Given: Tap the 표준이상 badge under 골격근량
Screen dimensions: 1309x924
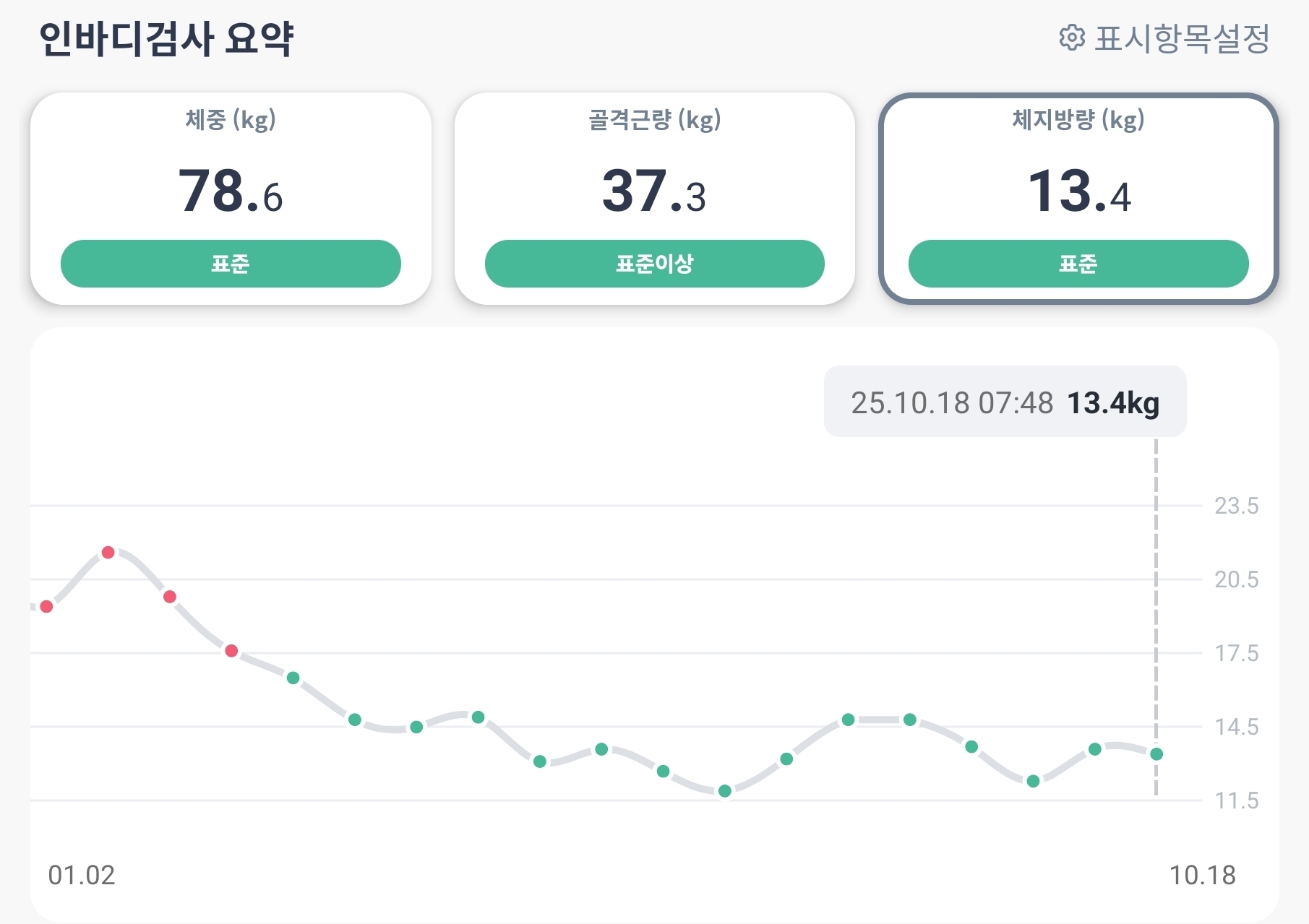Looking at the screenshot, I should 654,264.
